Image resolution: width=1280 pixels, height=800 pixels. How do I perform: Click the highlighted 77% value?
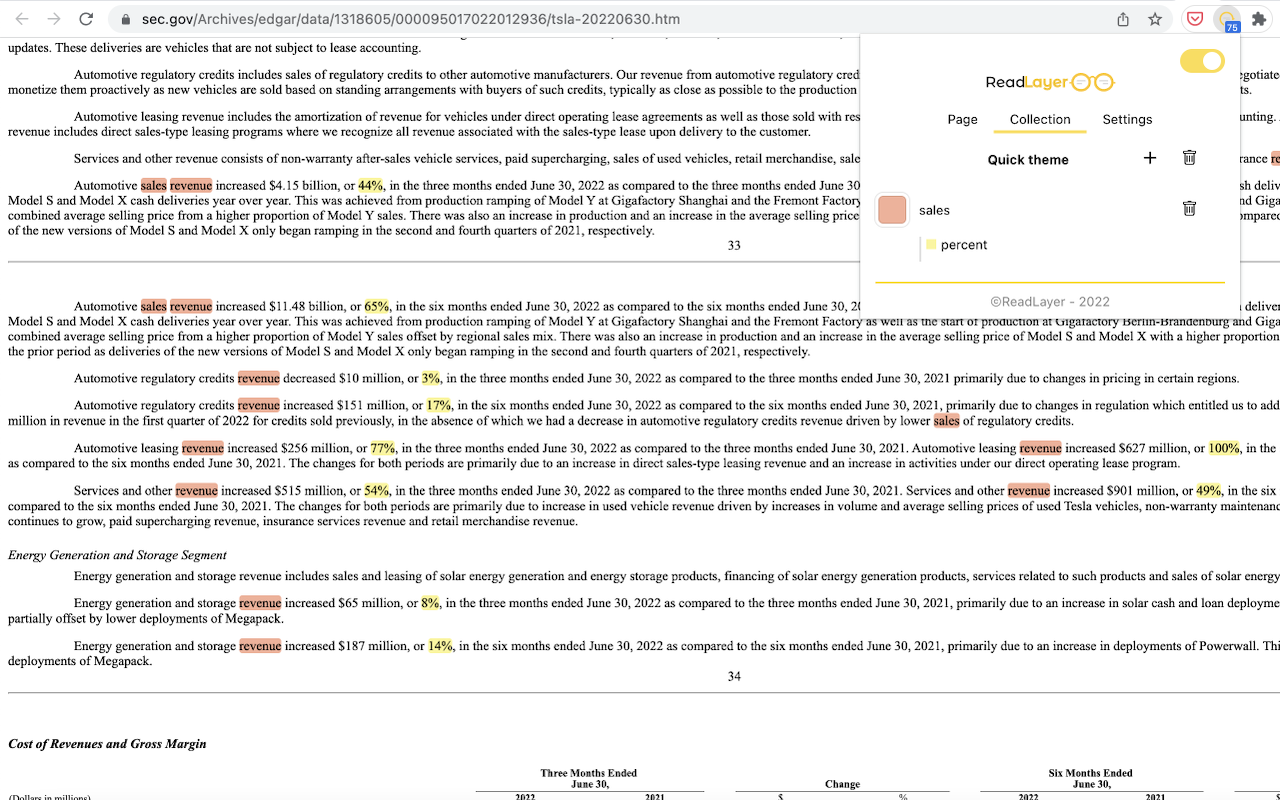pos(383,449)
